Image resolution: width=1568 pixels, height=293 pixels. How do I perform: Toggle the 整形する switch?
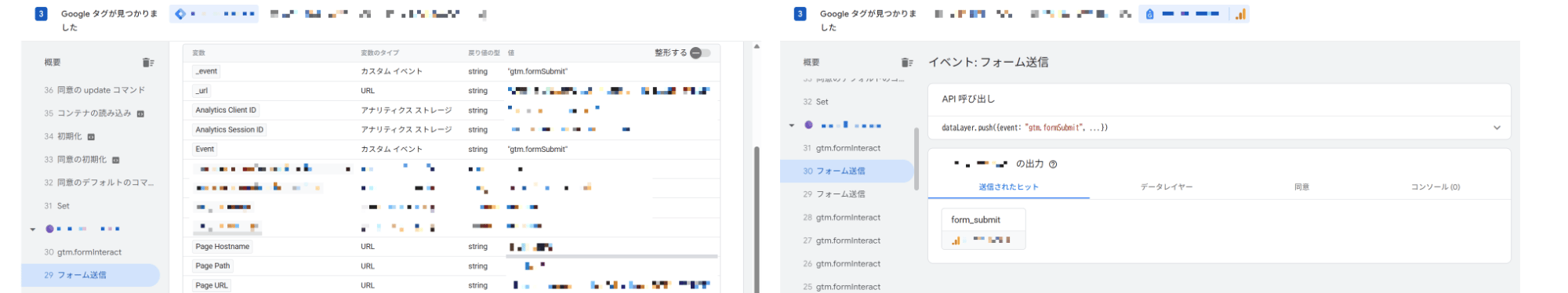coord(700,53)
